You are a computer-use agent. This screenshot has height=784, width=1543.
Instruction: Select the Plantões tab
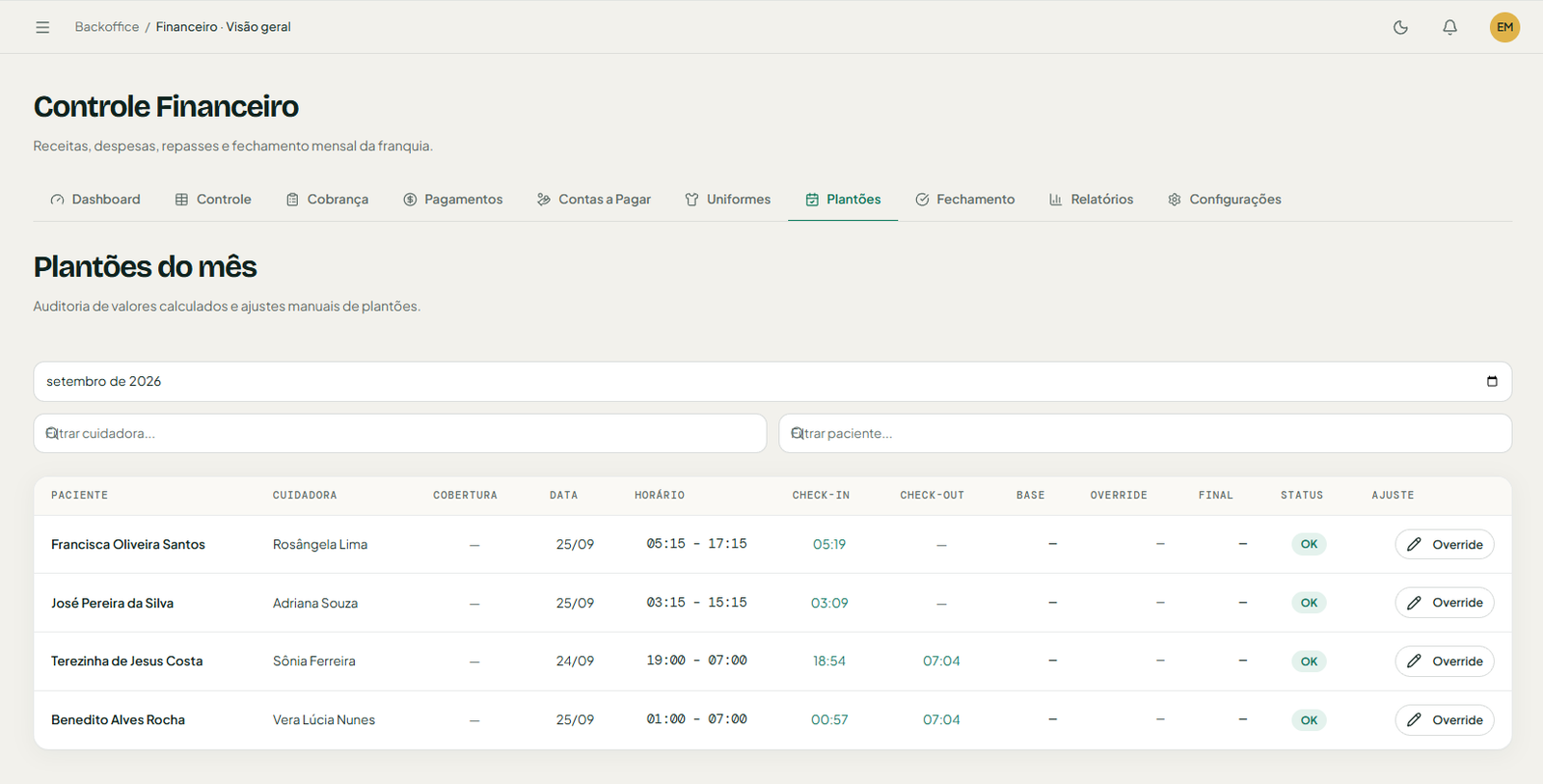[x=843, y=200]
